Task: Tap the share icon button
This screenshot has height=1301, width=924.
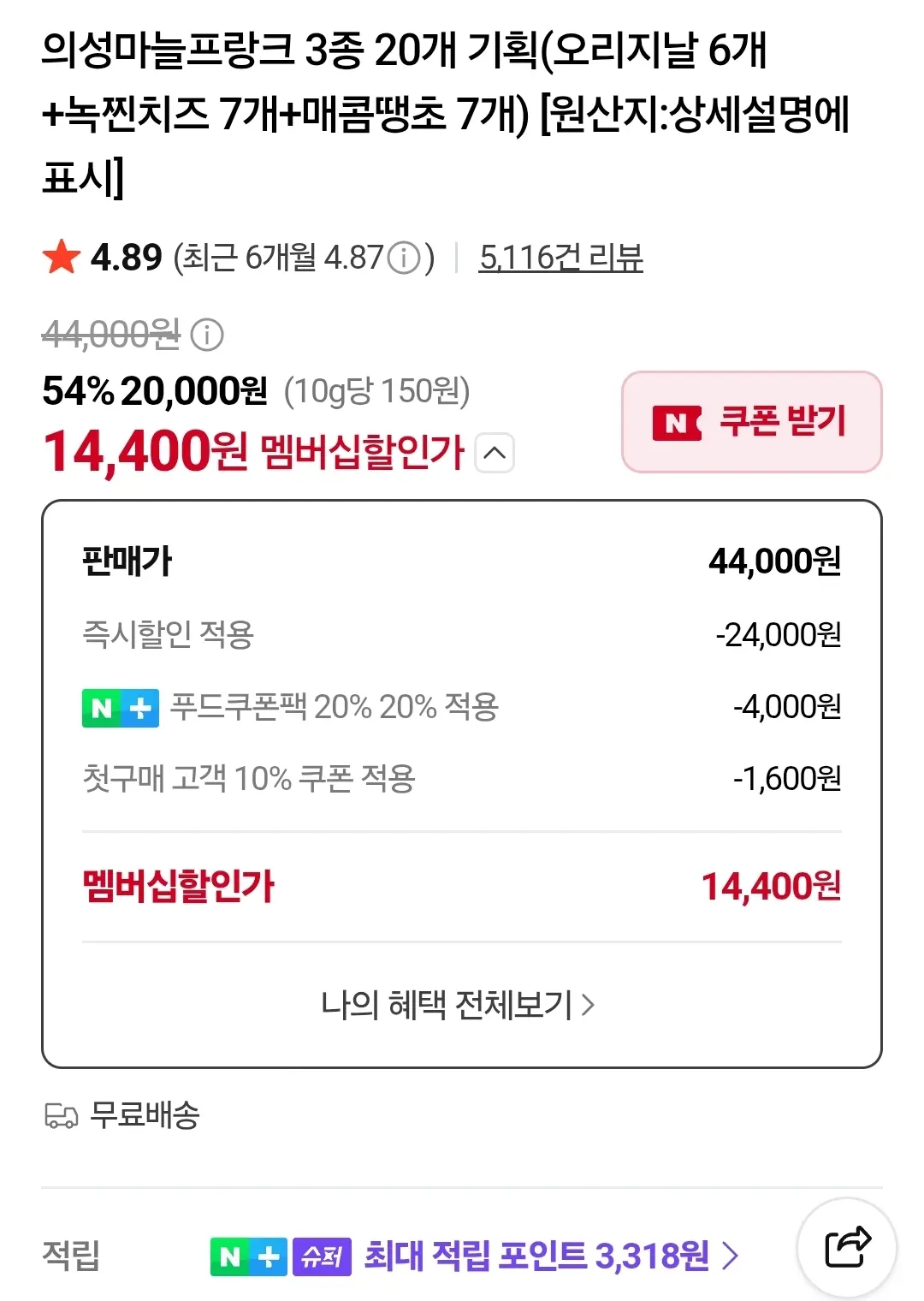Action: pyautogui.click(x=847, y=1248)
